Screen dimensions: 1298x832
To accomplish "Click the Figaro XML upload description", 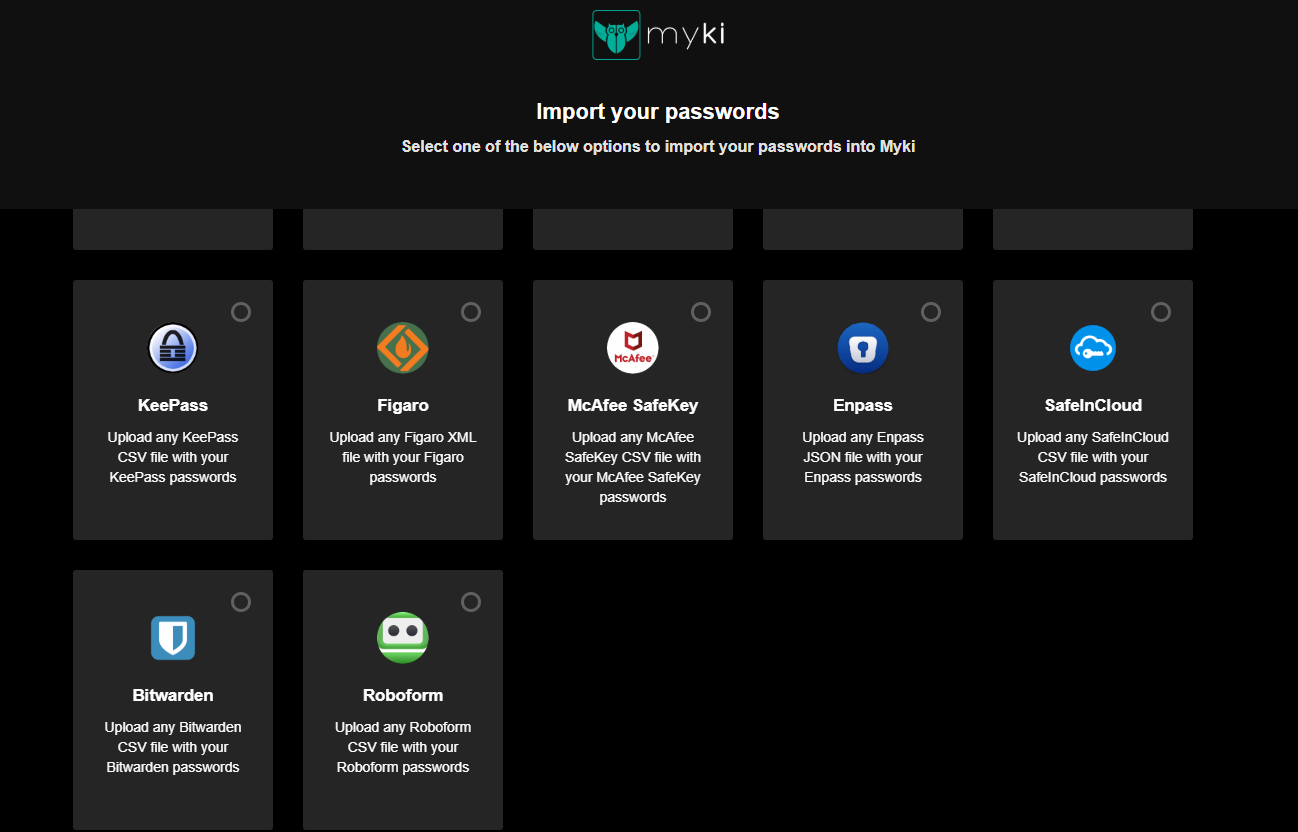I will click(403, 457).
